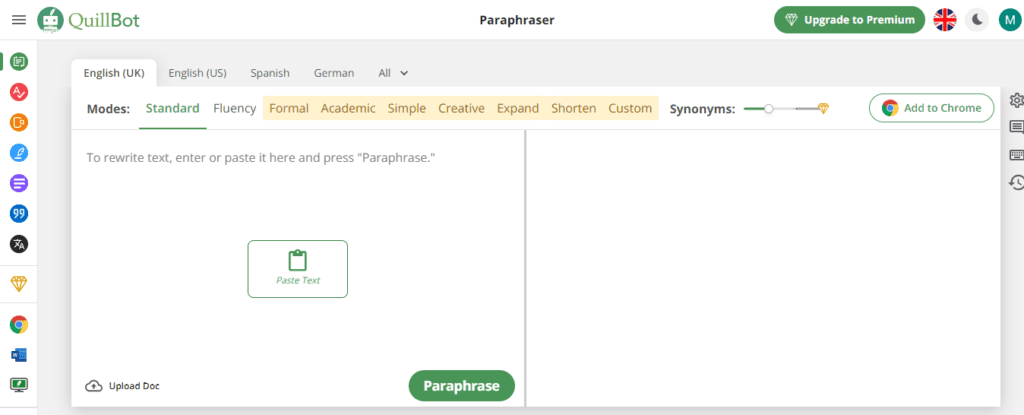Open the keyboard hotkeys icon
This screenshot has width=1024, height=415.
(x=1016, y=155)
